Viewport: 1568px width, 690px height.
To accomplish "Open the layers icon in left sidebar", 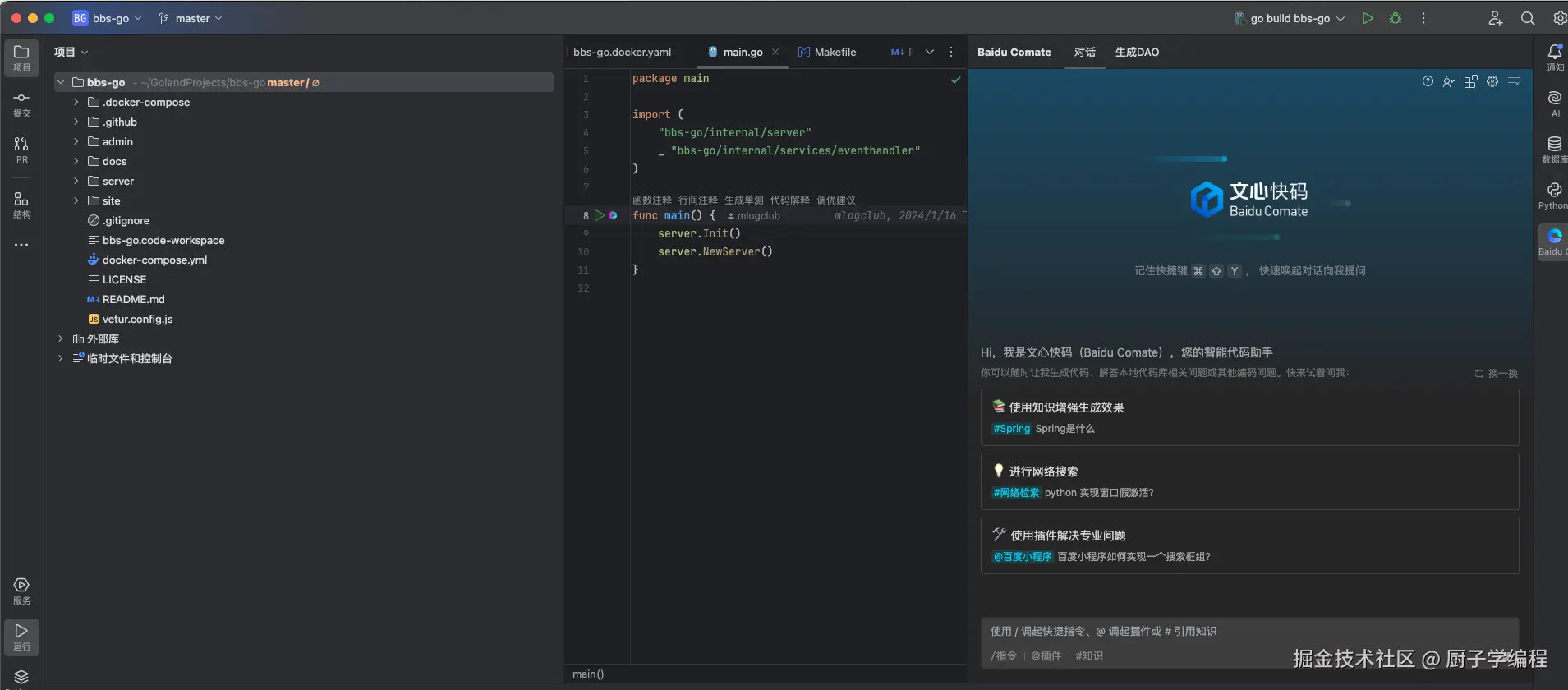I will tap(21, 677).
